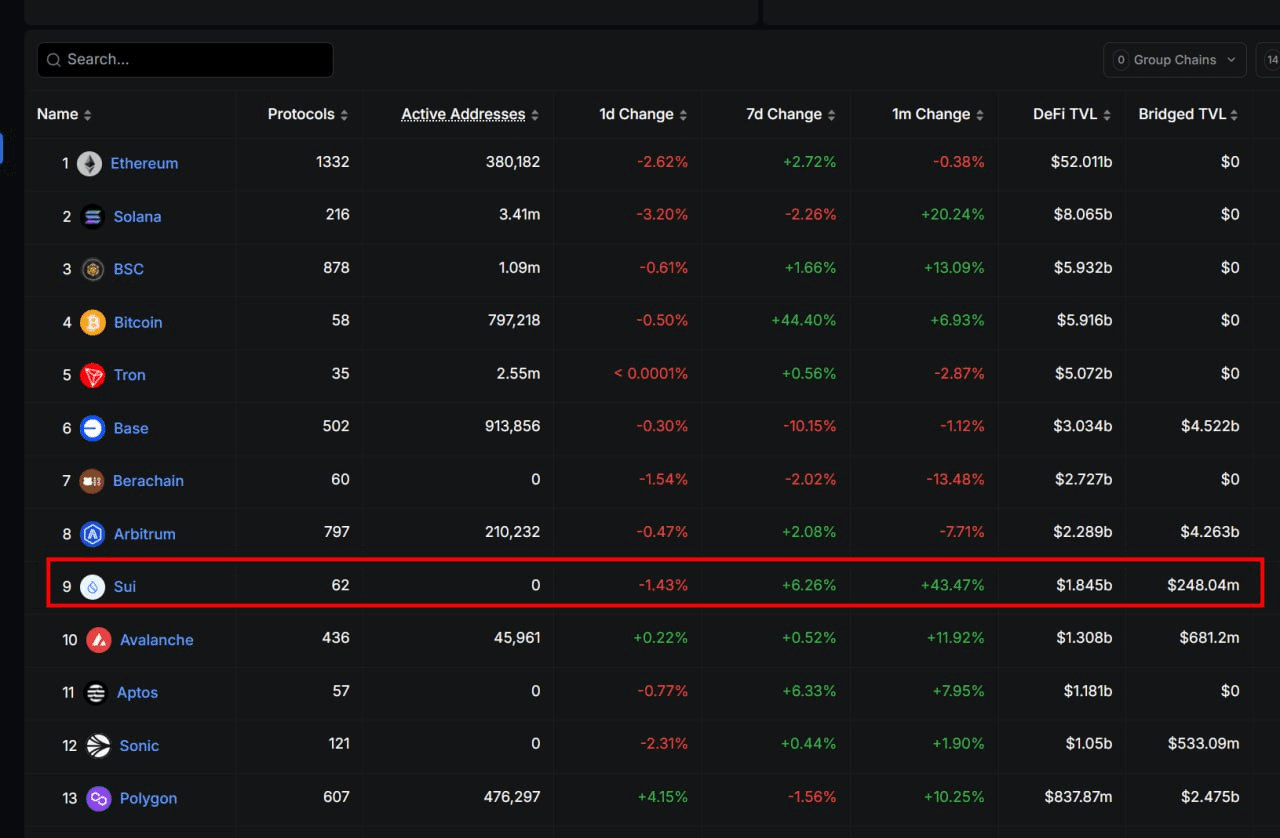This screenshot has height=838, width=1280.
Task: Click Aptos's 7d change +6.33%
Action: pyautogui.click(x=809, y=692)
